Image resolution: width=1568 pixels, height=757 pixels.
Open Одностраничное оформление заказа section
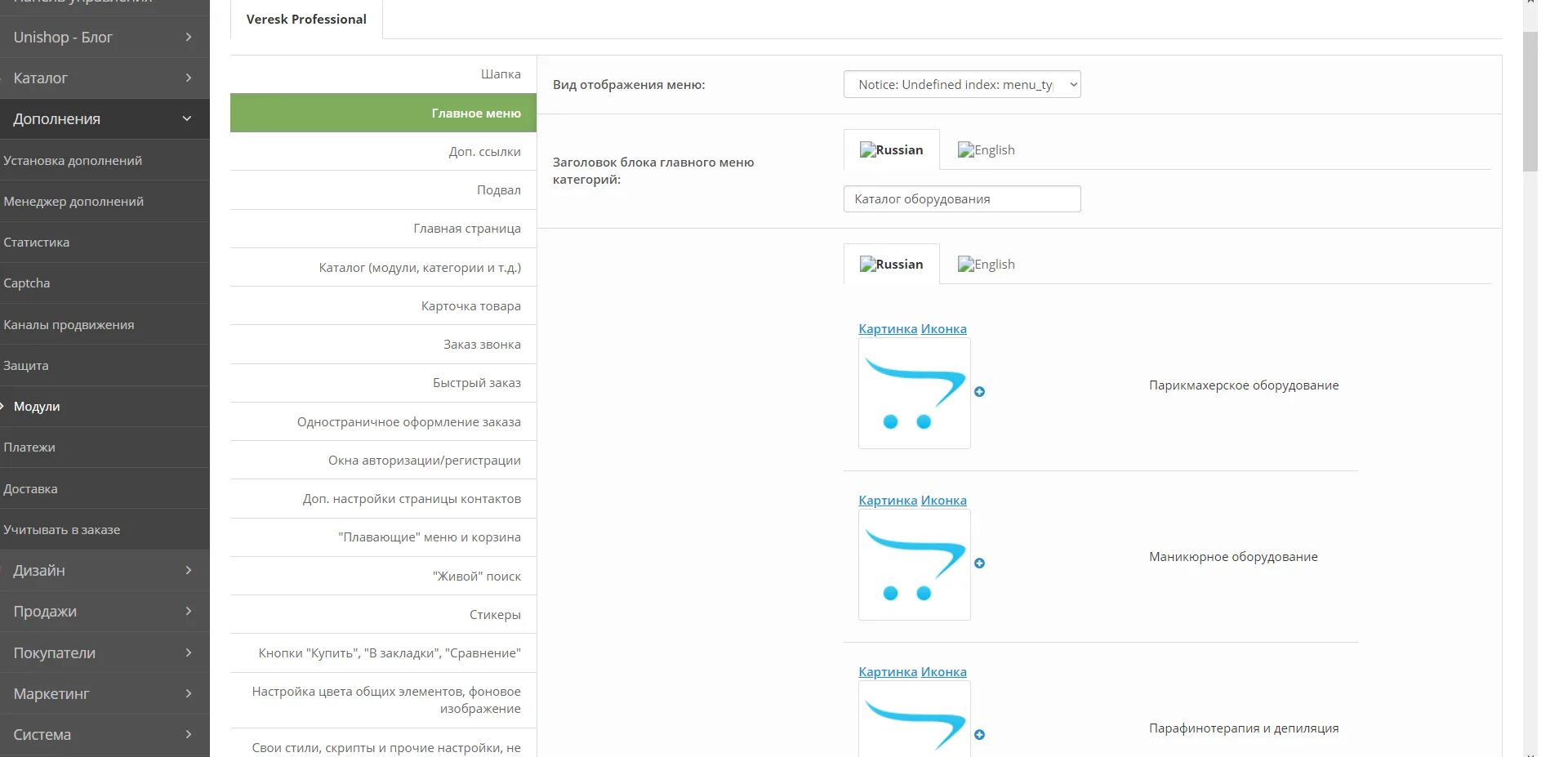tap(383, 421)
